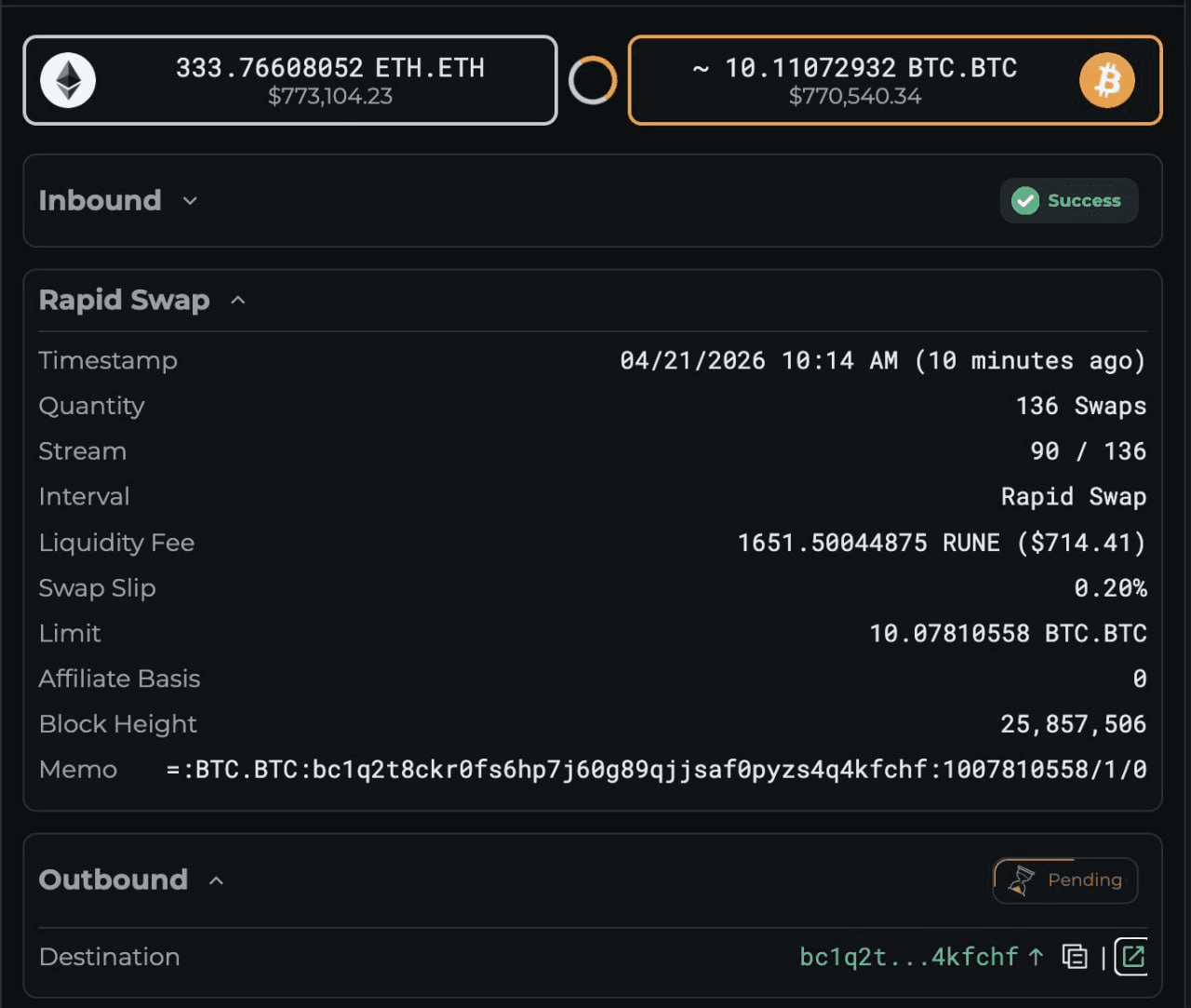Click the Pending status badge label
Viewport: 1191px width, 1008px height.
tap(1084, 880)
